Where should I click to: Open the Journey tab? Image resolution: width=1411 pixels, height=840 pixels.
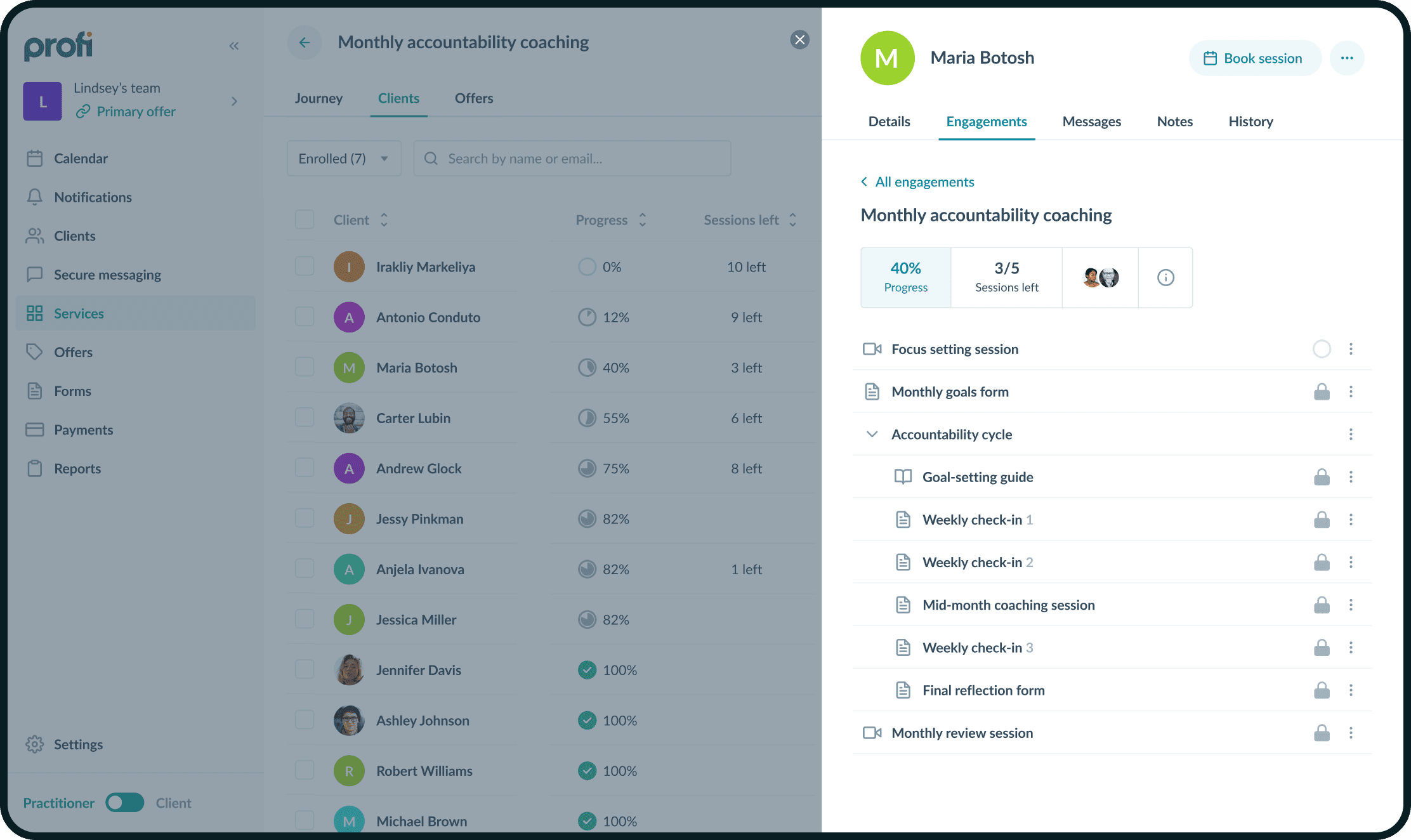pos(318,98)
